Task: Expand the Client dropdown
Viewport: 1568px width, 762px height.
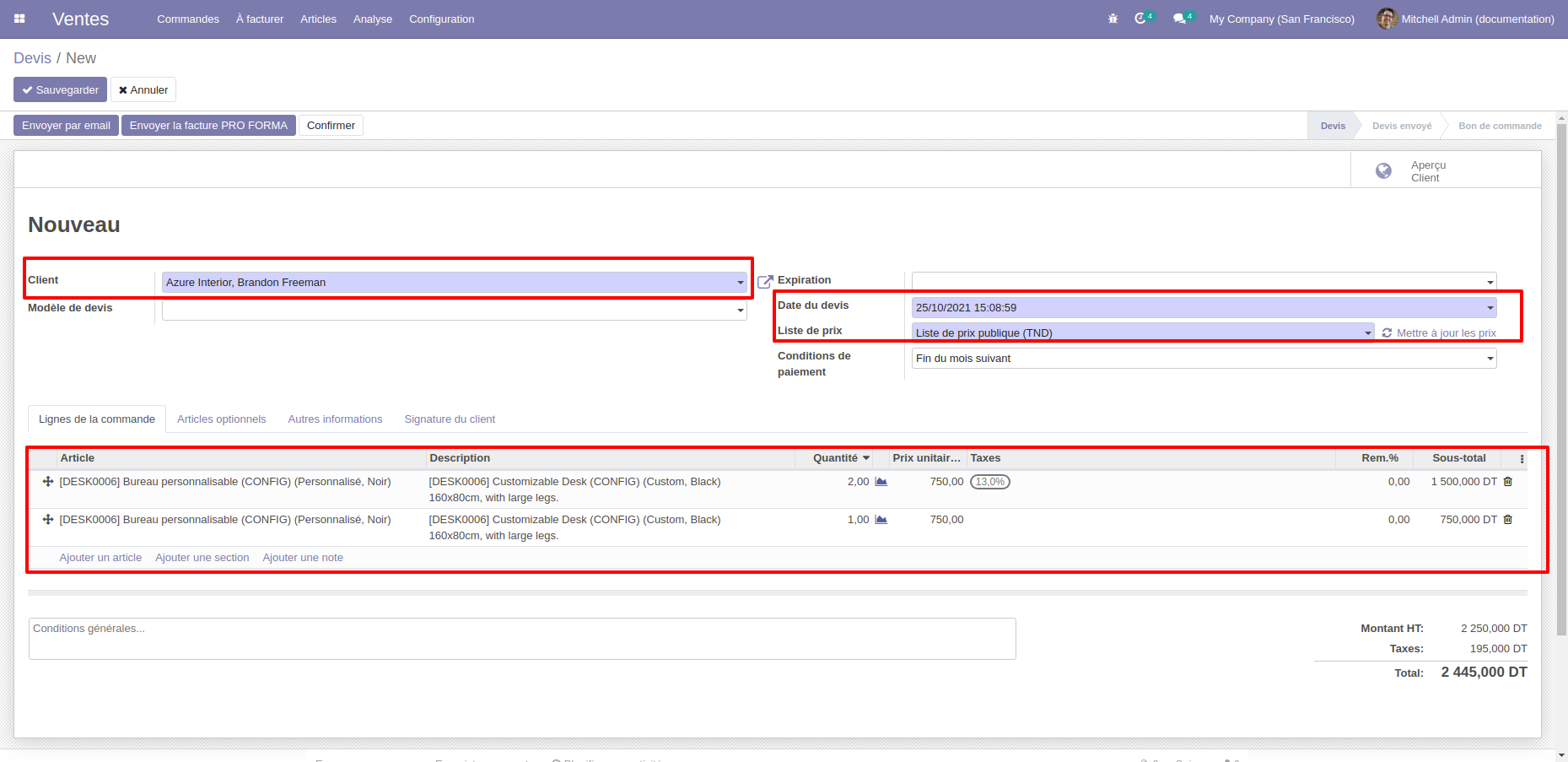Action: point(741,283)
